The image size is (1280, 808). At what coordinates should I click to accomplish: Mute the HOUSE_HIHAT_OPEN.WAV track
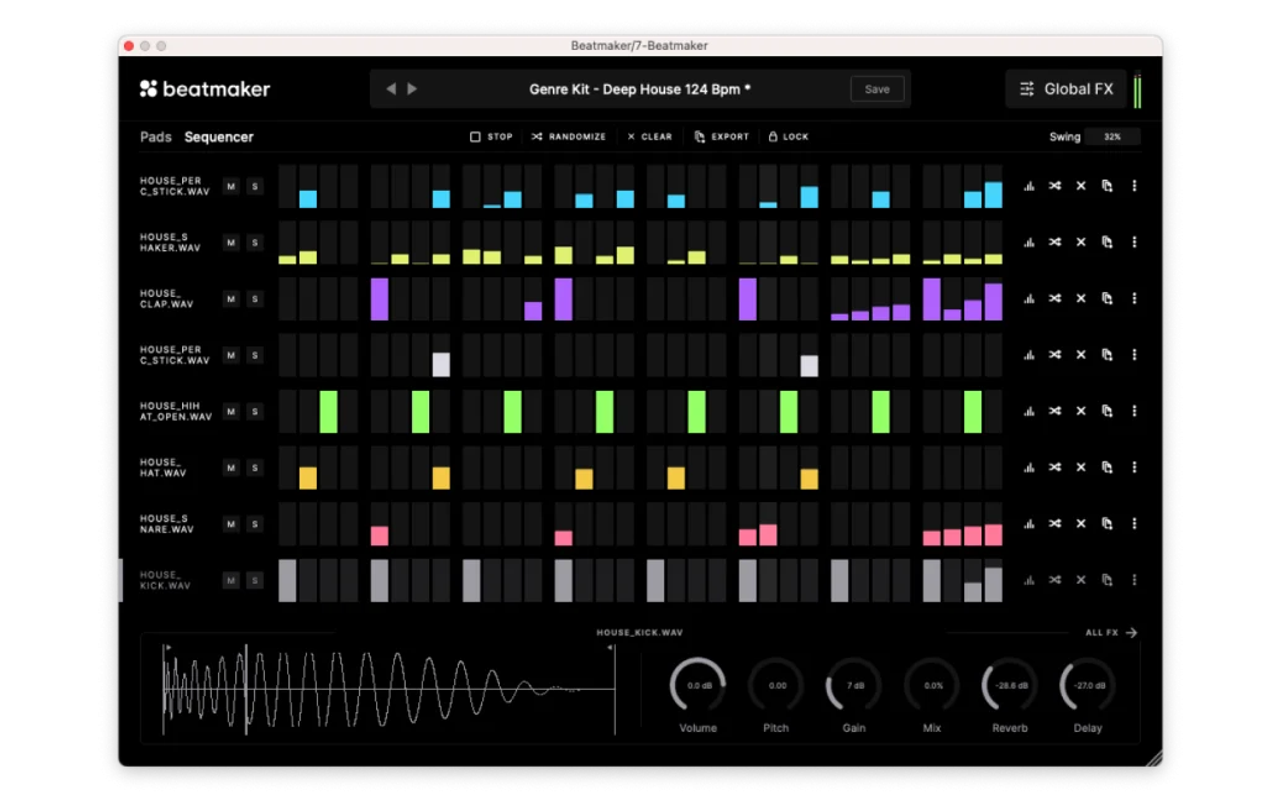click(231, 411)
